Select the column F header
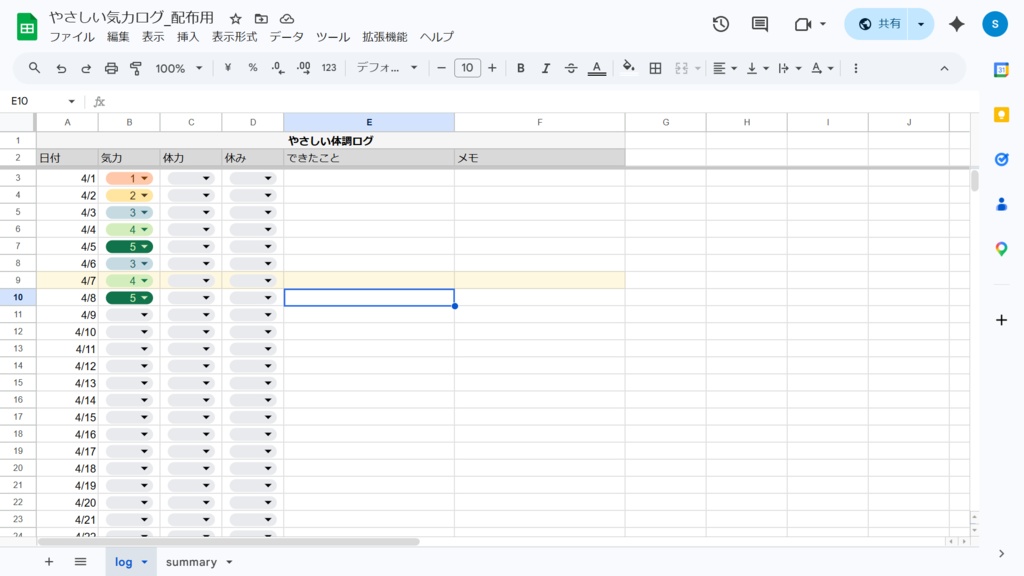The height and width of the screenshot is (576, 1024). pyautogui.click(x=539, y=122)
